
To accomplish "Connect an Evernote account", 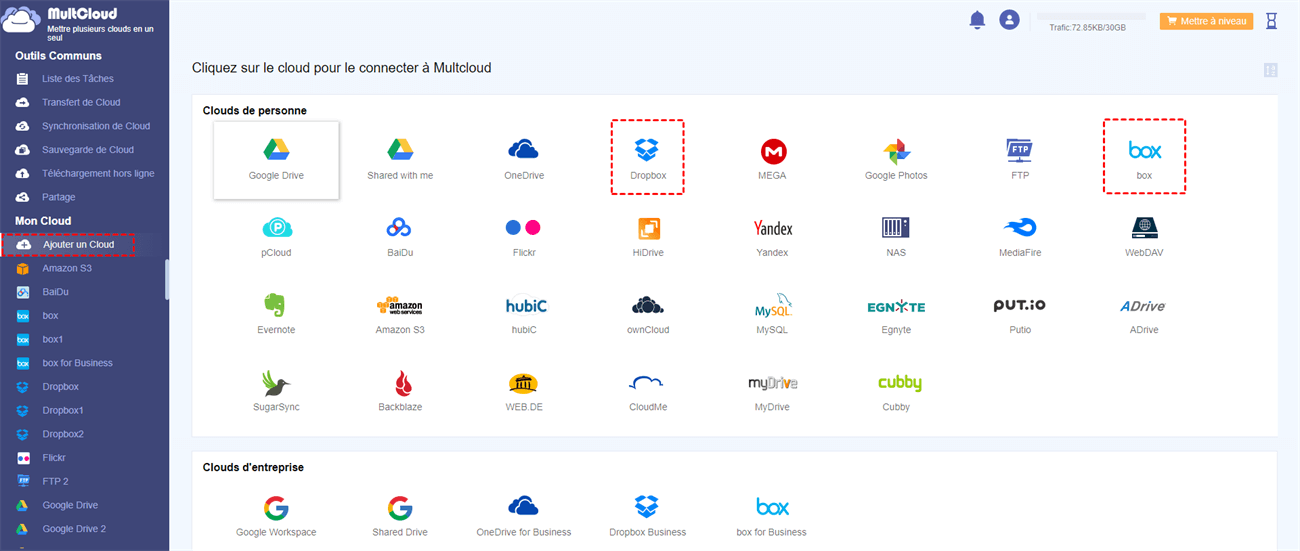I will coord(276,315).
